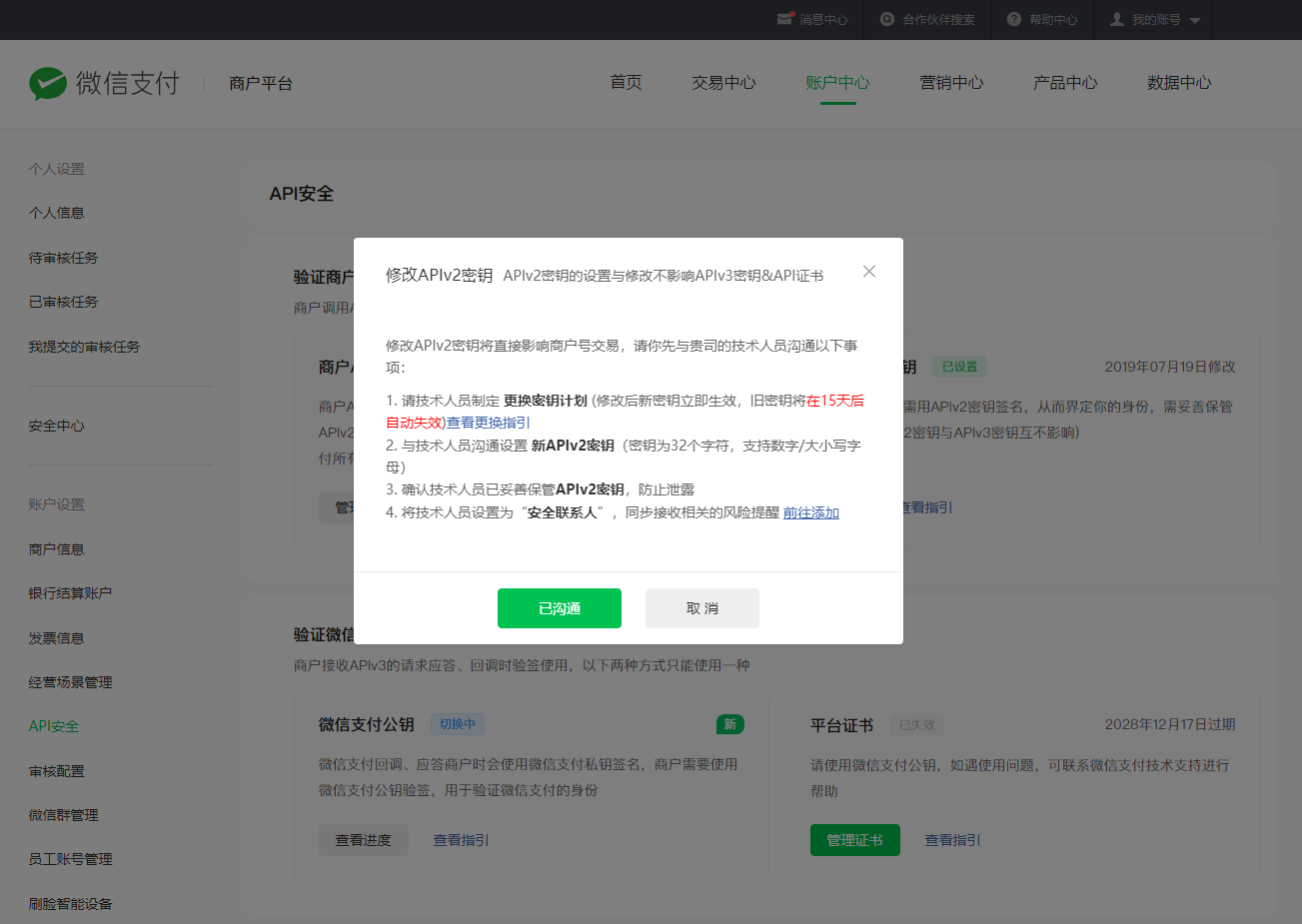Click the partner search magnifier icon

pos(887,19)
